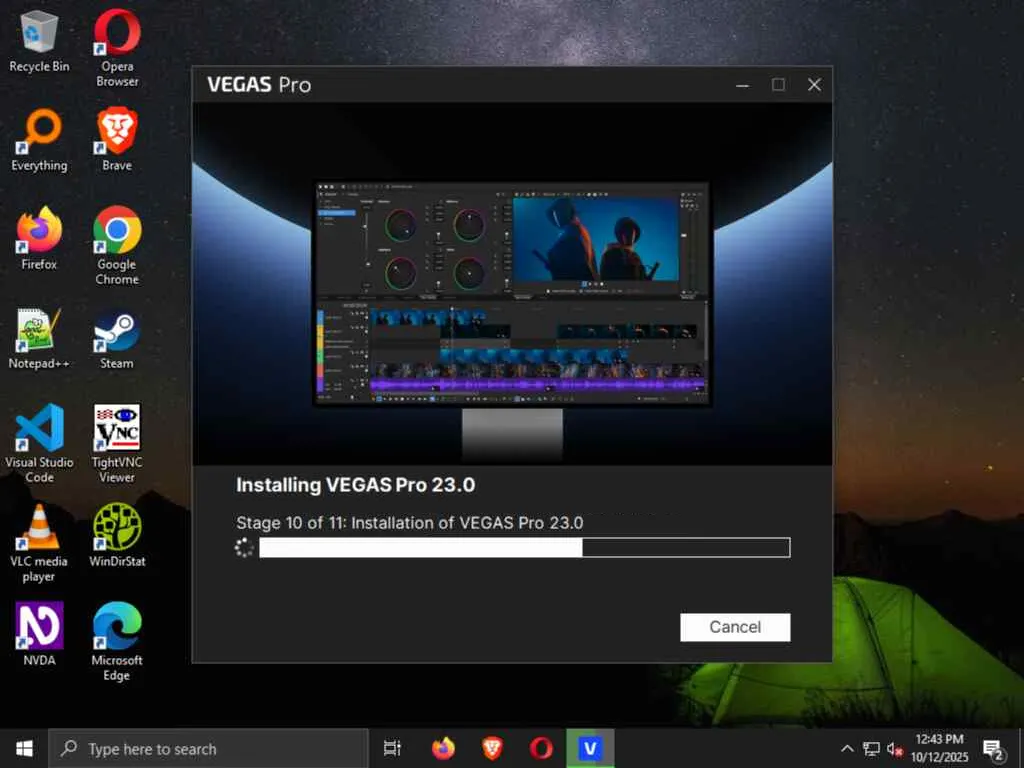
Task: Activate the VEGAS installer taskbar button
Action: (x=590, y=748)
